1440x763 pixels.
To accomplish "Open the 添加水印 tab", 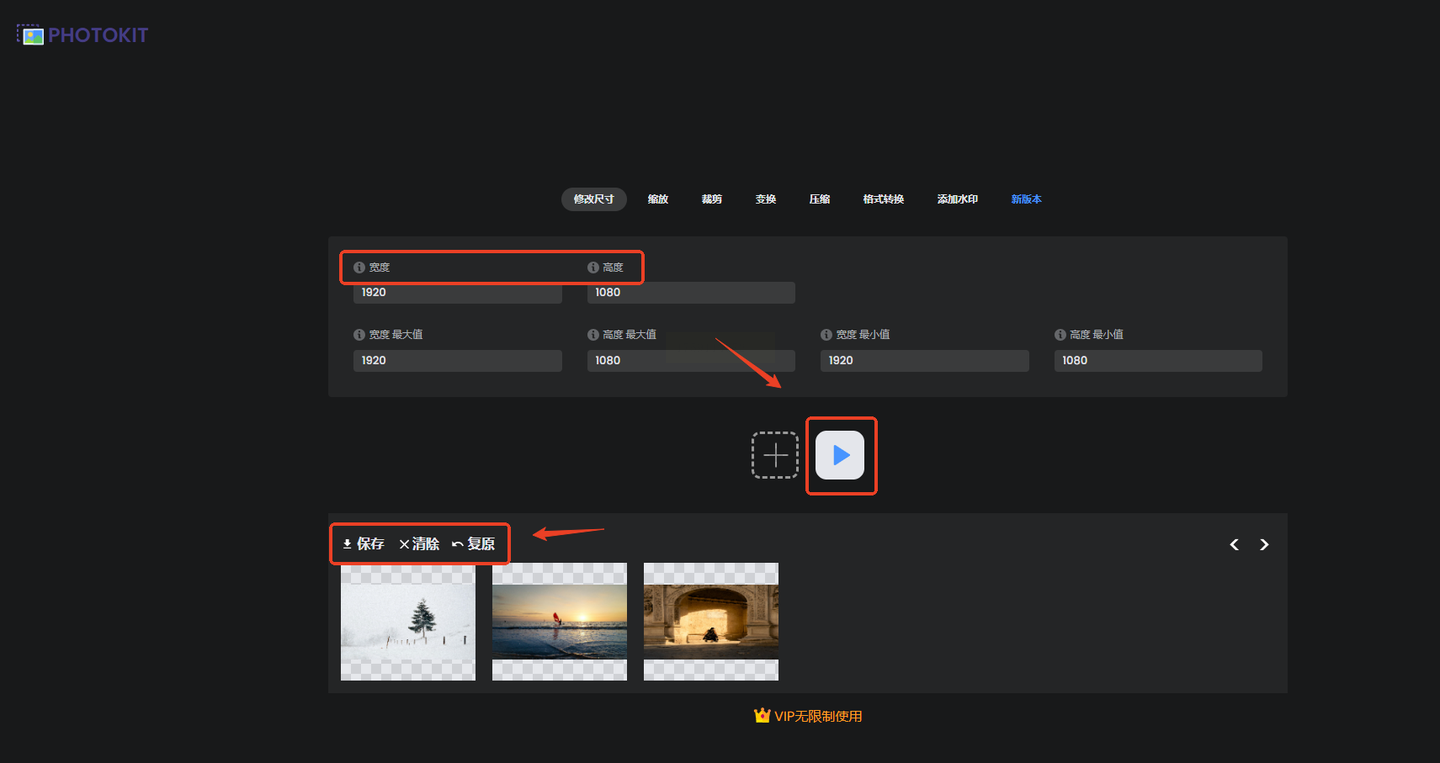I will 957,199.
